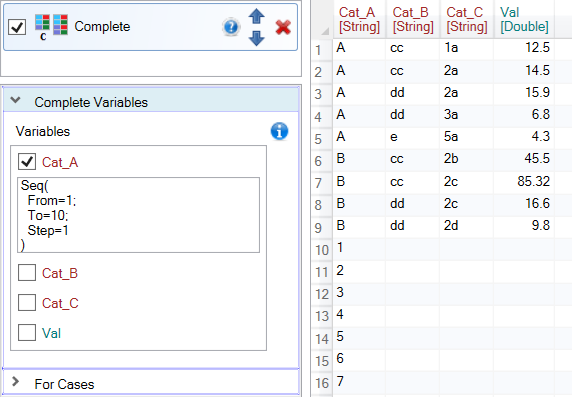
Task: Show info about Variables with the blue i icon
Action: pos(279,131)
